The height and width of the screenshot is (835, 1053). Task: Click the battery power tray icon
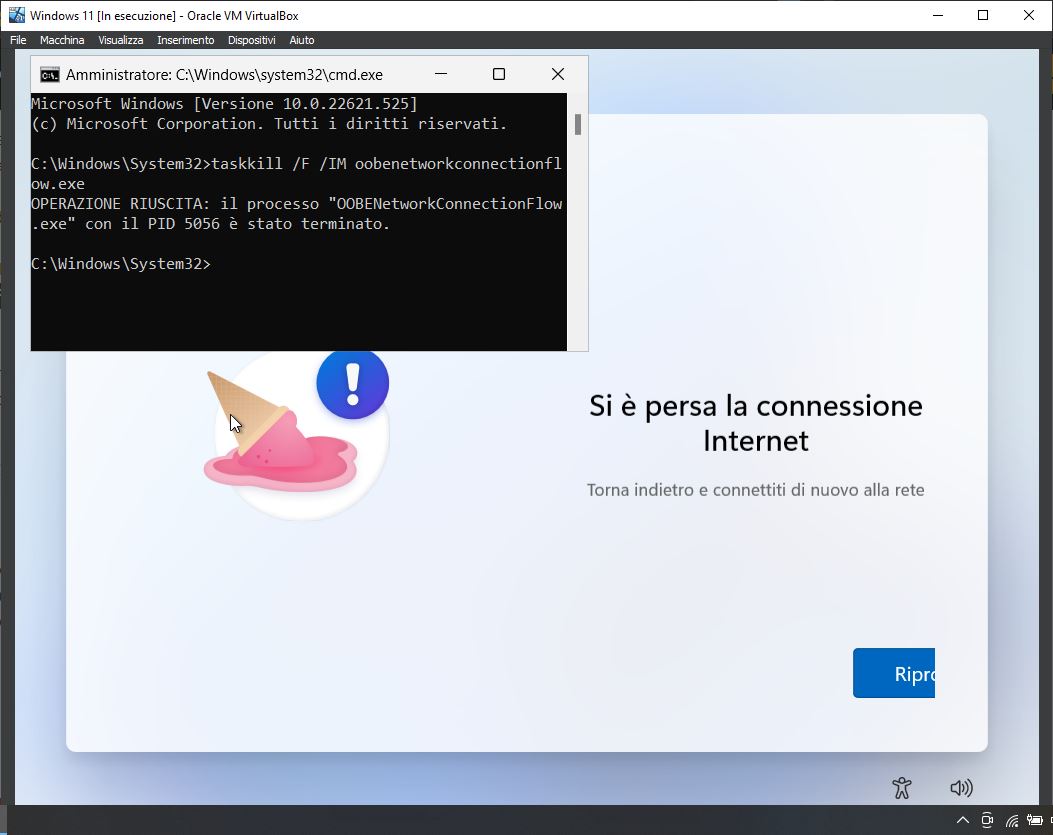coord(1034,820)
